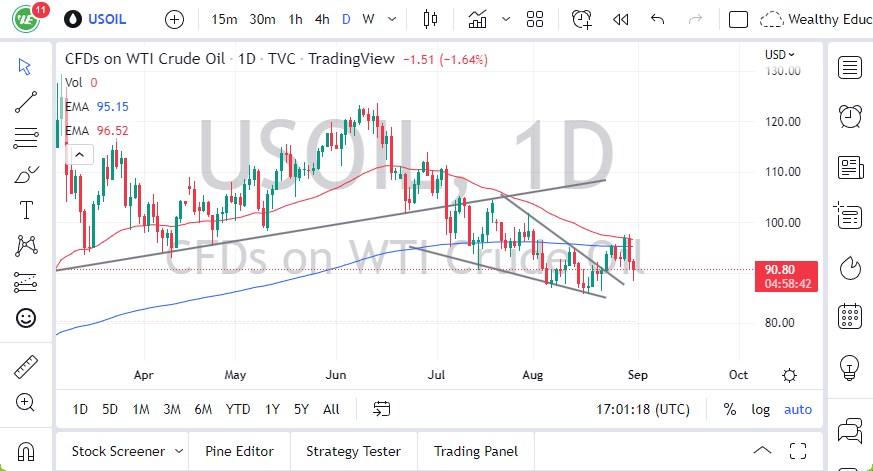This screenshot has height=471, width=873.
Task: Toggle percent scale on price axis
Action: (730, 409)
